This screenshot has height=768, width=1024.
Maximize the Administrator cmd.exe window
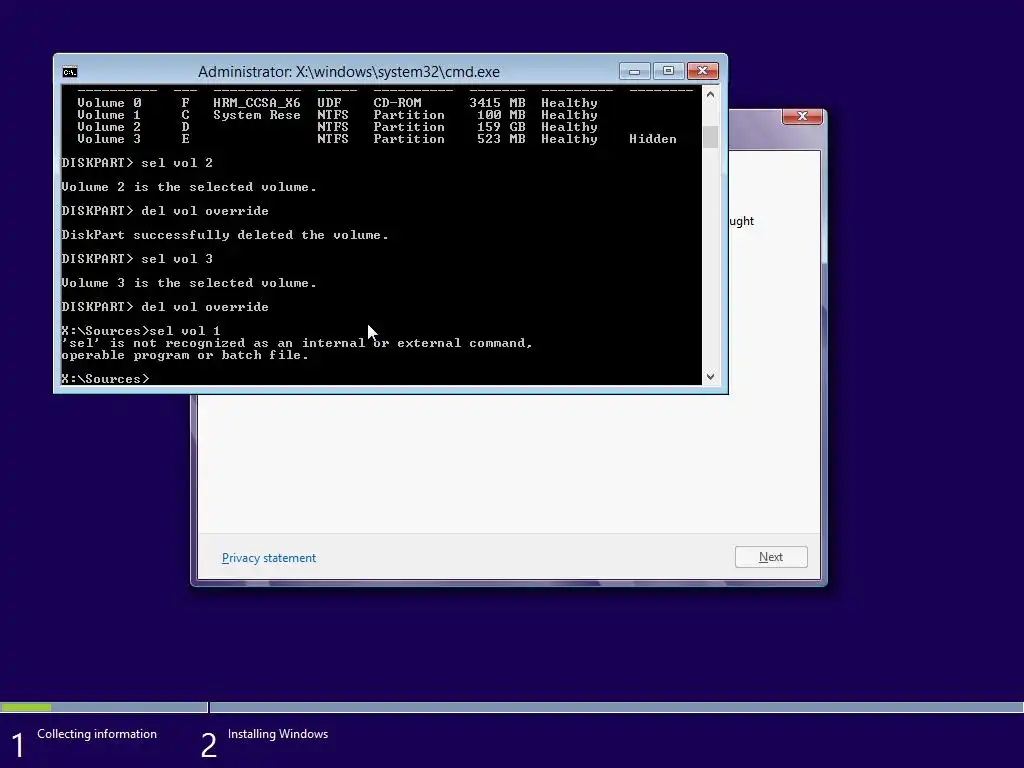pyautogui.click(x=668, y=71)
